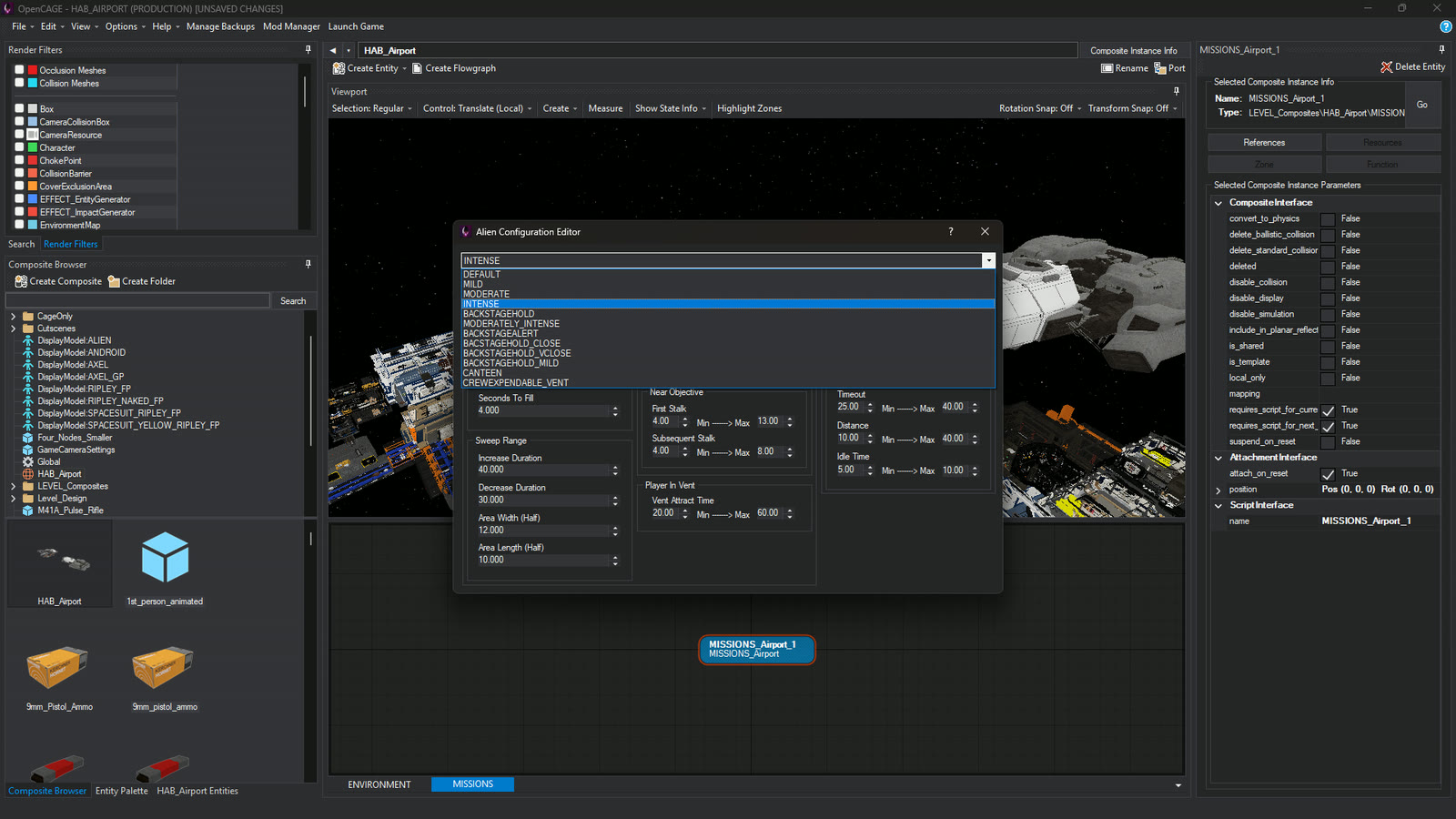This screenshot has width=1456, height=819.
Task: Click the dialog help question mark
Action: point(951,232)
